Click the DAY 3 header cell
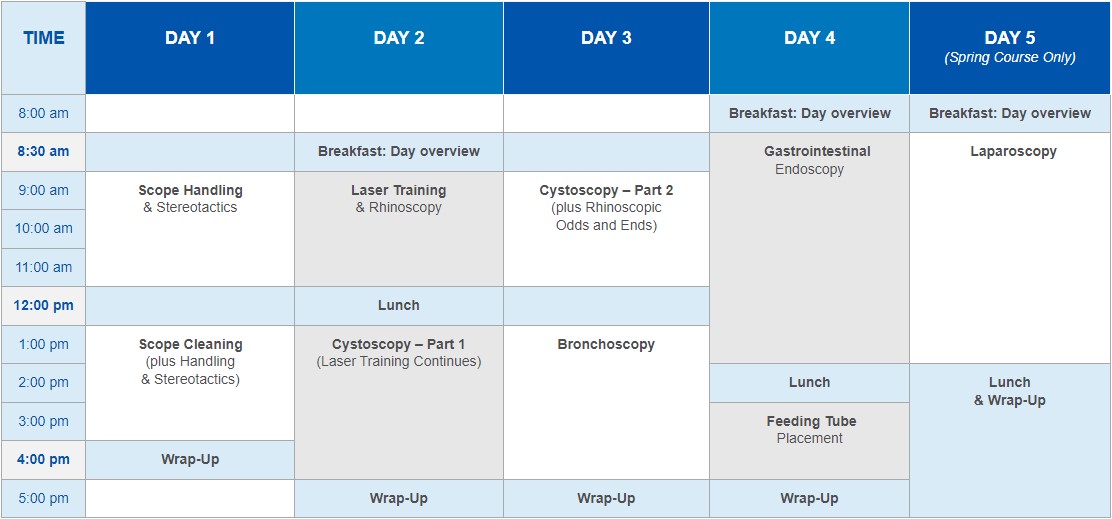1112x519 pixels. [x=606, y=48]
